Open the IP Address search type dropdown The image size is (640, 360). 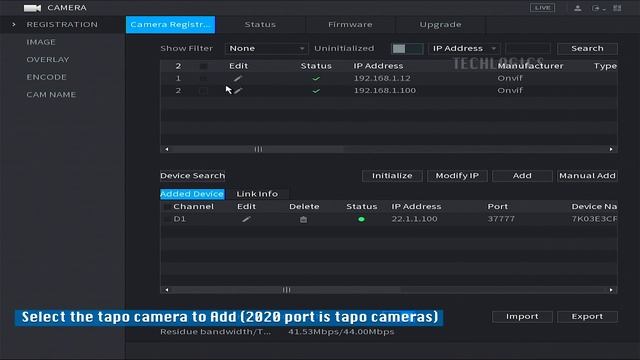click(464, 49)
